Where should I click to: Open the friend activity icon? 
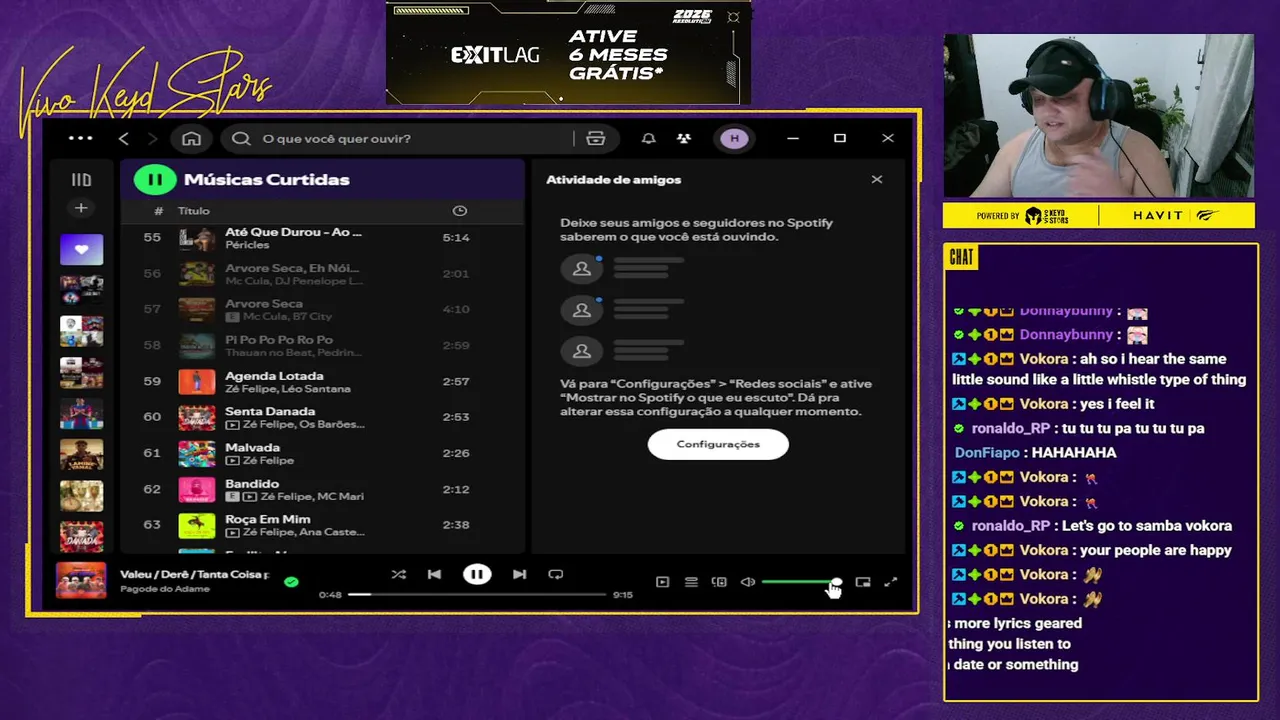(x=684, y=138)
